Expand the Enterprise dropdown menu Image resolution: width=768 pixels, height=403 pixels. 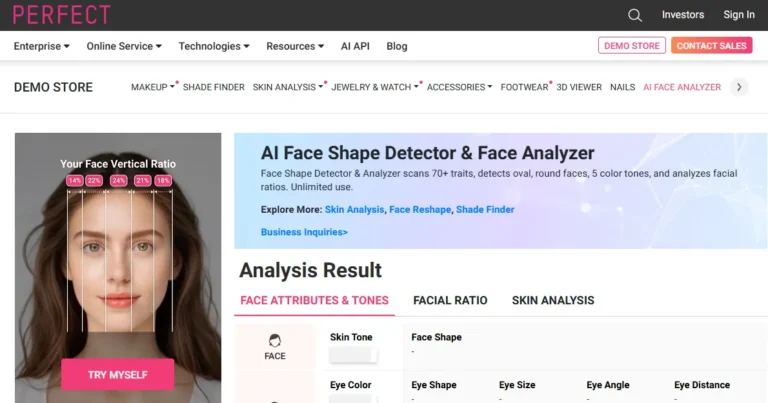point(41,46)
